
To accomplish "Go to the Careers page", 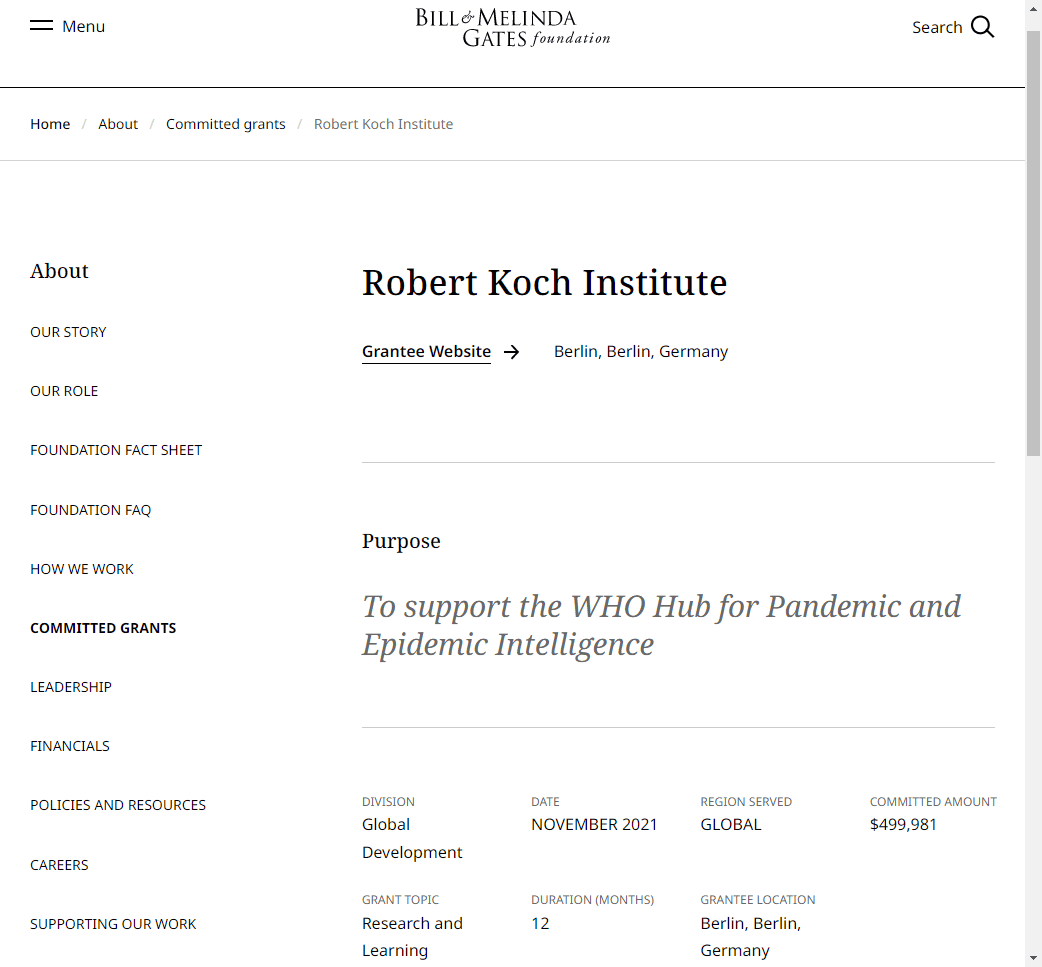I will click(59, 865).
